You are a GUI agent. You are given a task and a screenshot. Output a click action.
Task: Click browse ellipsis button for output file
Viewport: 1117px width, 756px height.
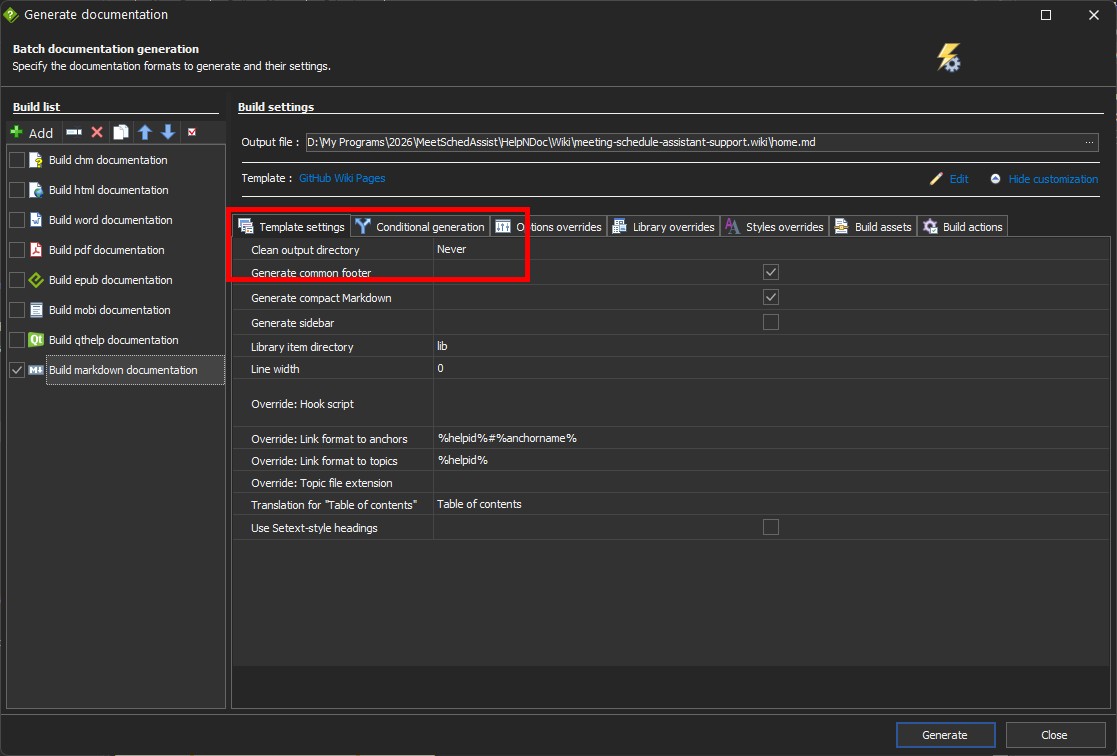coord(1089,143)
